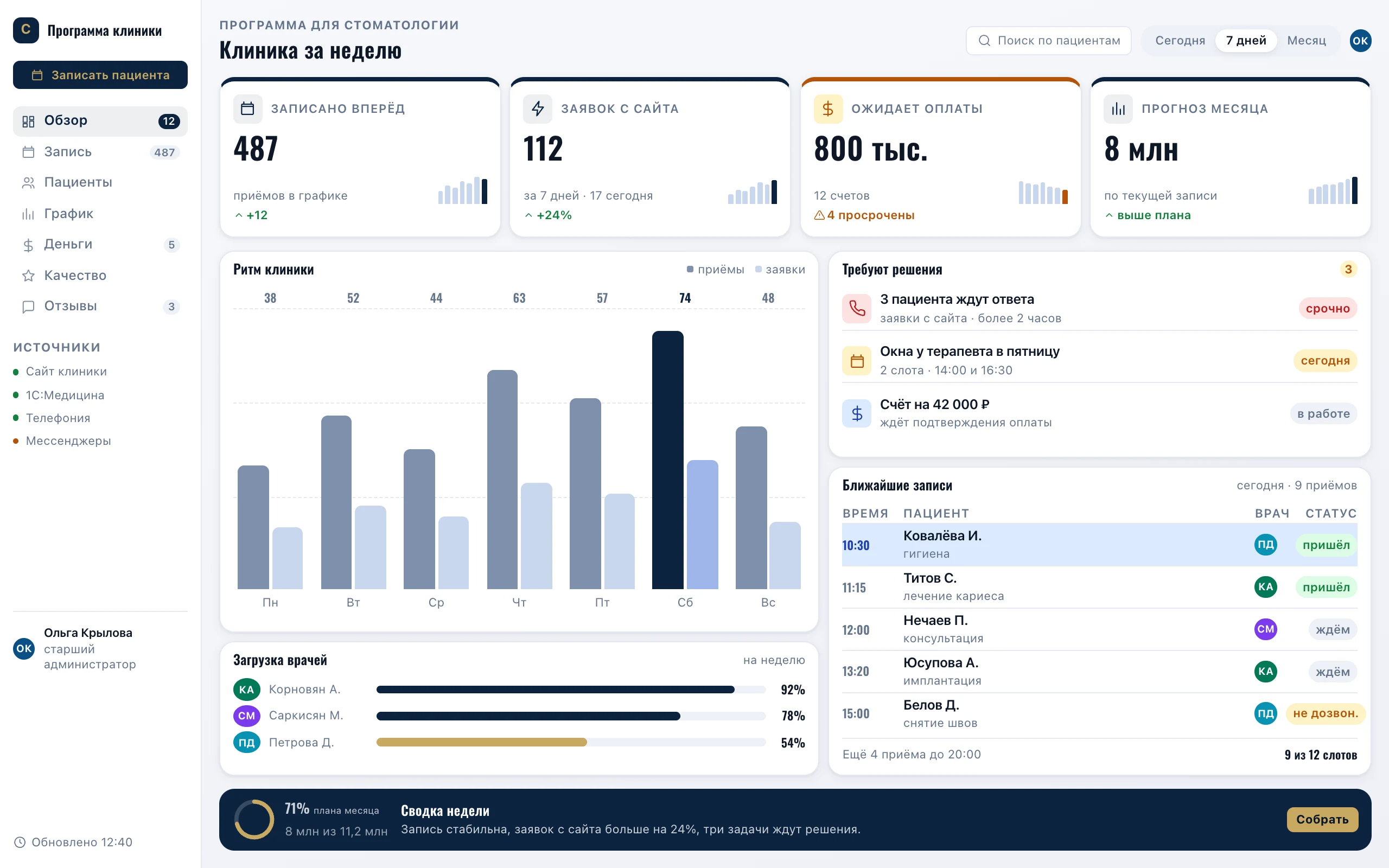Click the clock icon next to Обновлено 12:40
The width and height of the screenshot is (1389, 868).
[x=20, y=842]
